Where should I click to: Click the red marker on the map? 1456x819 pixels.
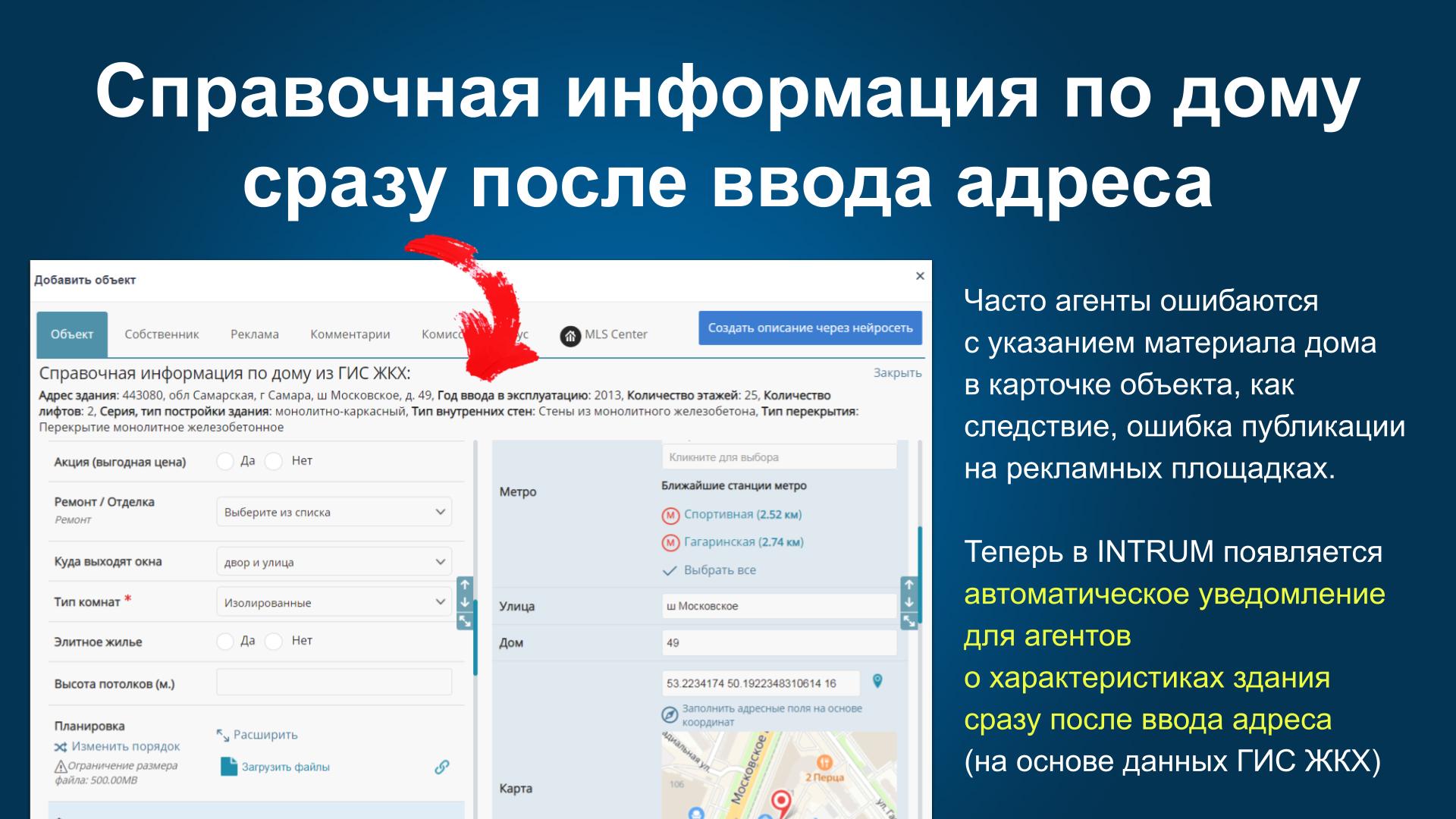click(780, 802)
